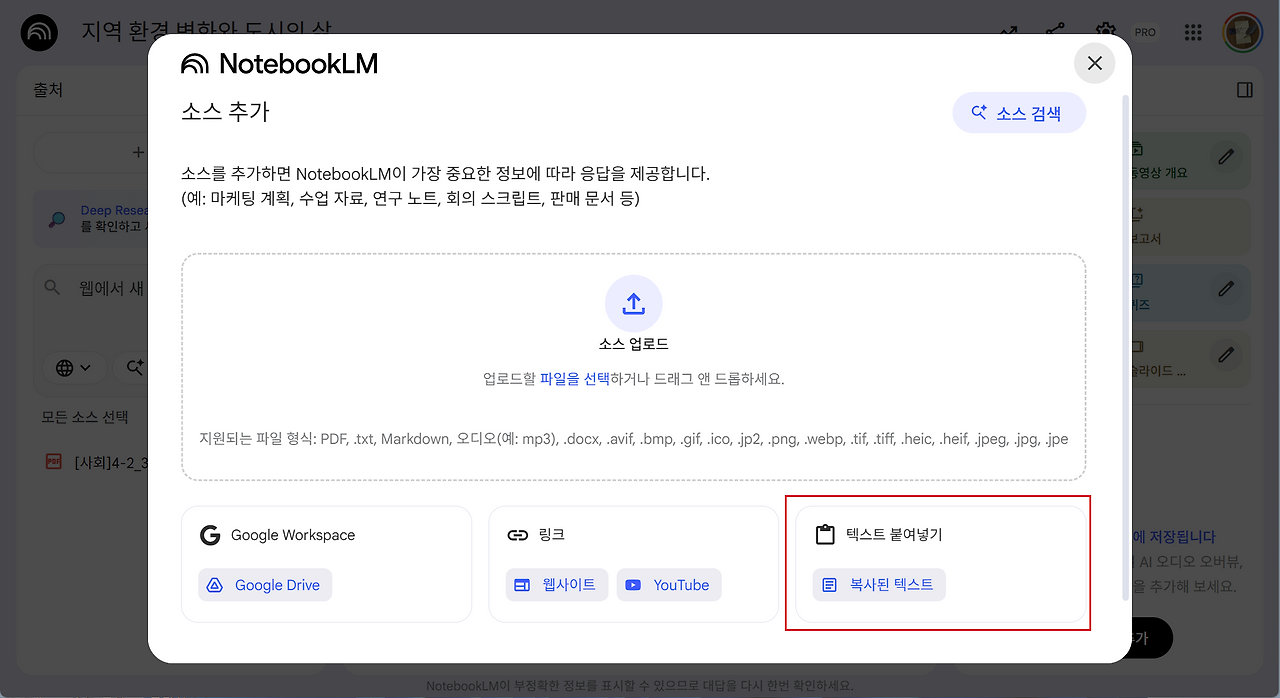Image resolution: width=1280 pixels, height=698 pixels.
Task: Edit the 퀴즈 card pencil
Action: pyautogui.click(x=1226, y=289)
